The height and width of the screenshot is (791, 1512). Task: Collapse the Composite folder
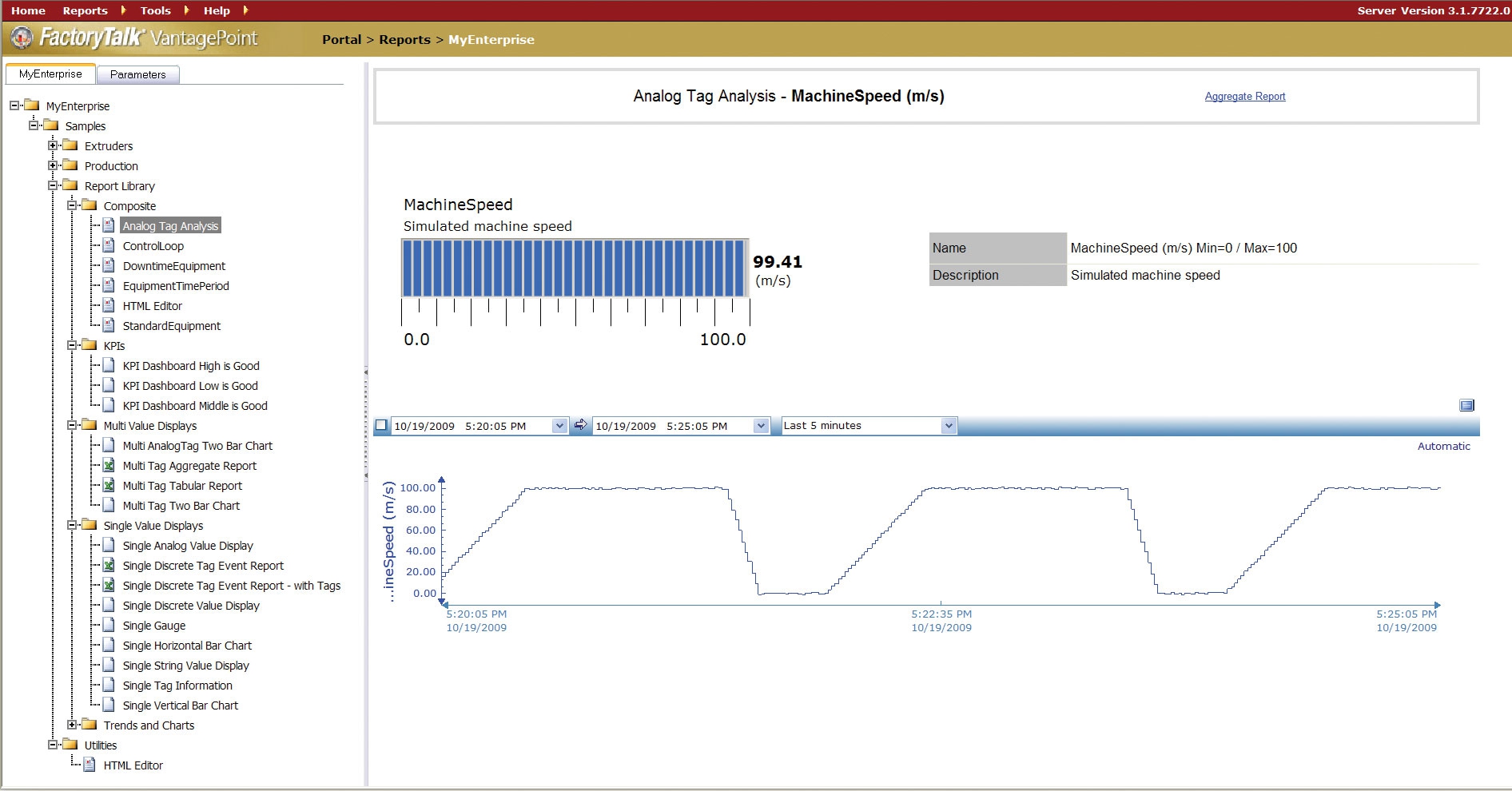click(x=72, y=205)
